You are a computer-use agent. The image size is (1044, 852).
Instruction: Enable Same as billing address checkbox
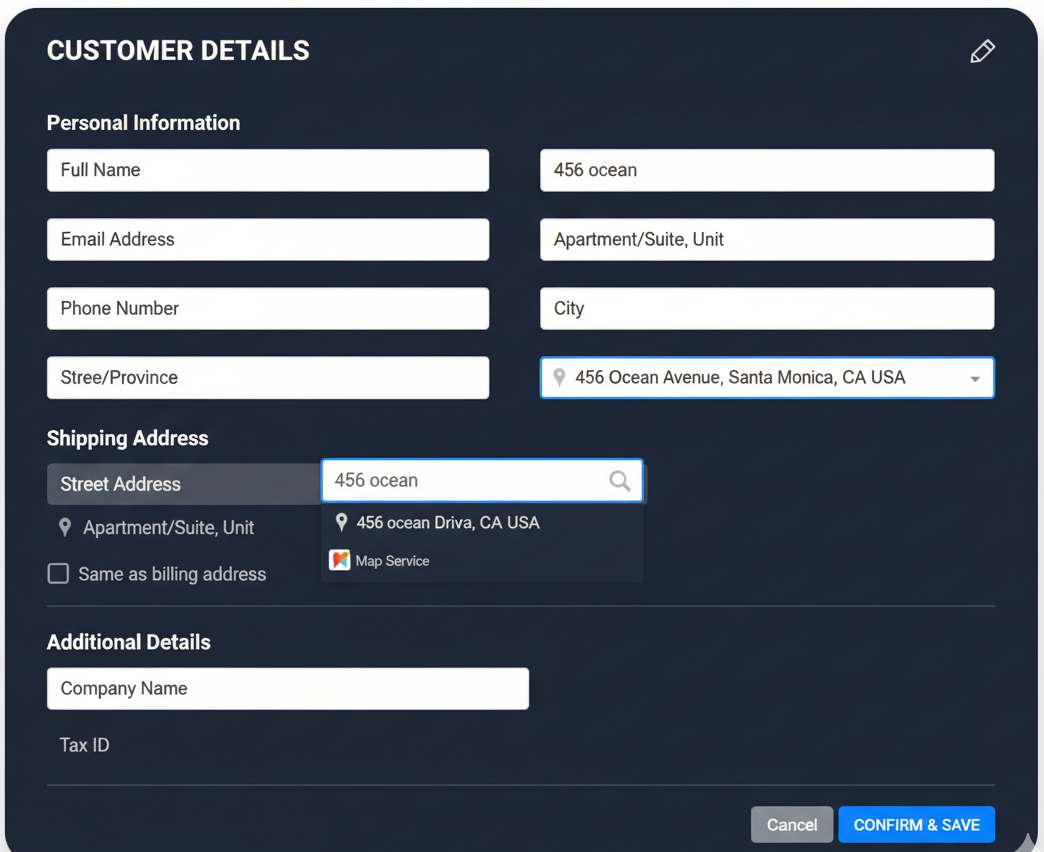pos(59,574)
